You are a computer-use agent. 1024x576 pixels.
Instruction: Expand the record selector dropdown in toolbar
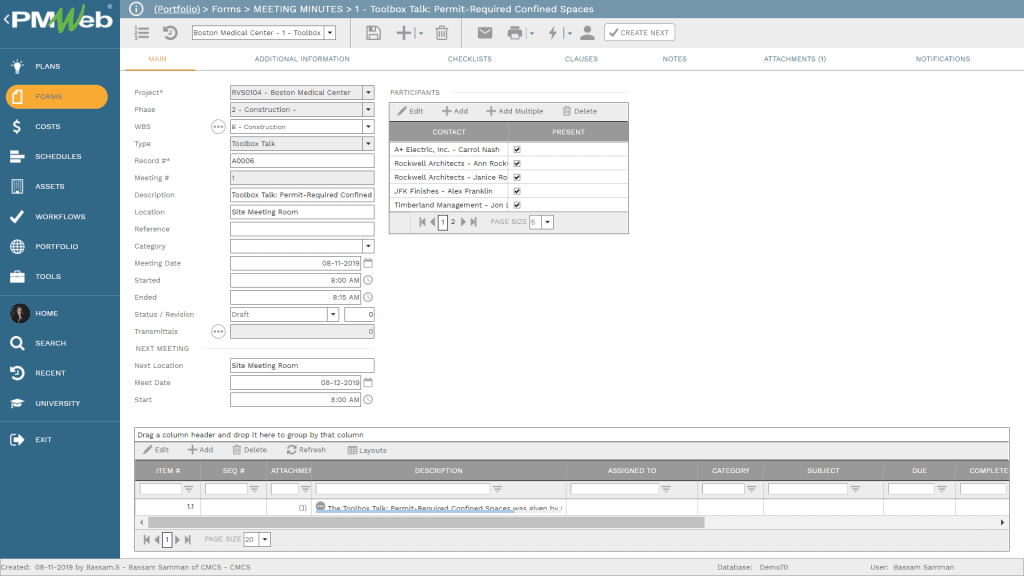point(330,33)
